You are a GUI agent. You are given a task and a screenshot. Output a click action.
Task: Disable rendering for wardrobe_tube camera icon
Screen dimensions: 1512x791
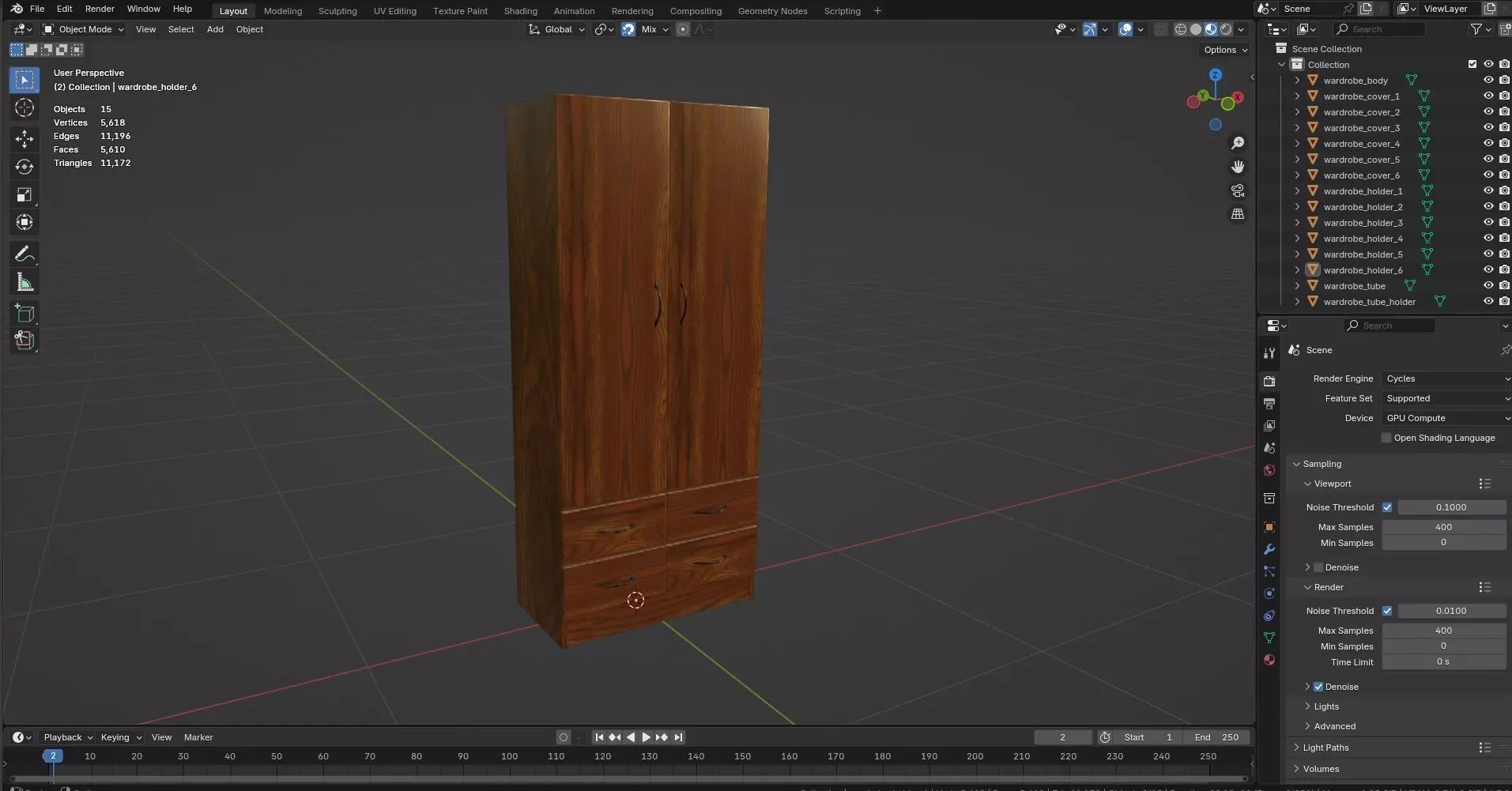tap(1504, 285)
